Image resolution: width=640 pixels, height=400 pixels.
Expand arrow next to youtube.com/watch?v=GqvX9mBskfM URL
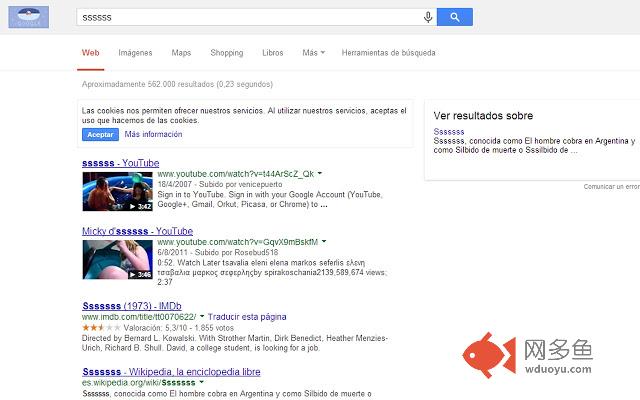click(x=324, y=242)
